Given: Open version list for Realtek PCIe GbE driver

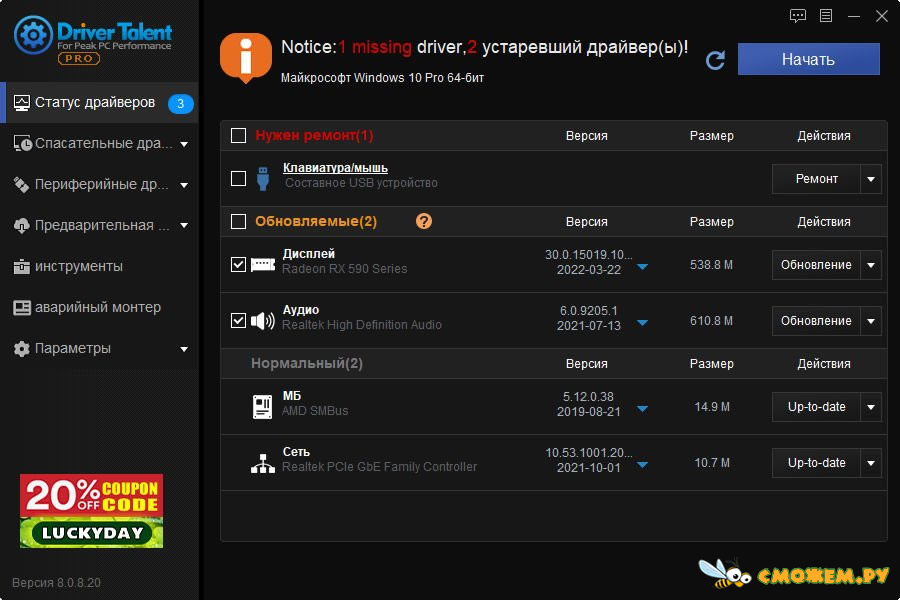Looking at the screenshot, I should pos(643,464).
